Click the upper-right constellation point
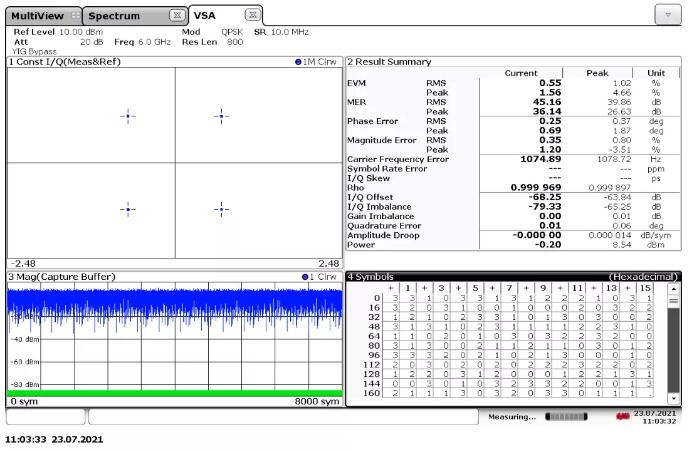The image size is (689, 451). (221, 116)
